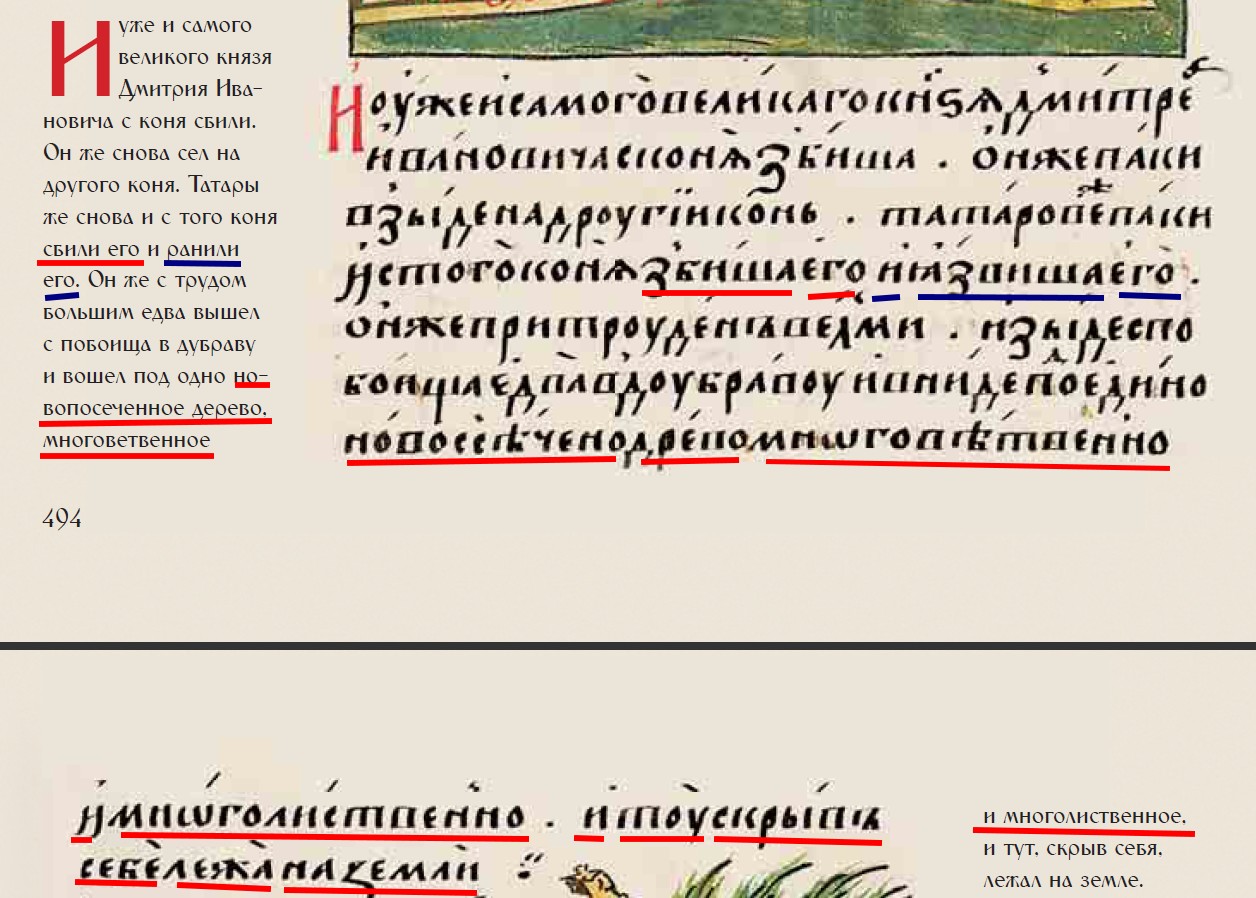This screenshot has height=898, width=1256.
Task: Select the word "многоветвенное"
Action: [127, 441]
